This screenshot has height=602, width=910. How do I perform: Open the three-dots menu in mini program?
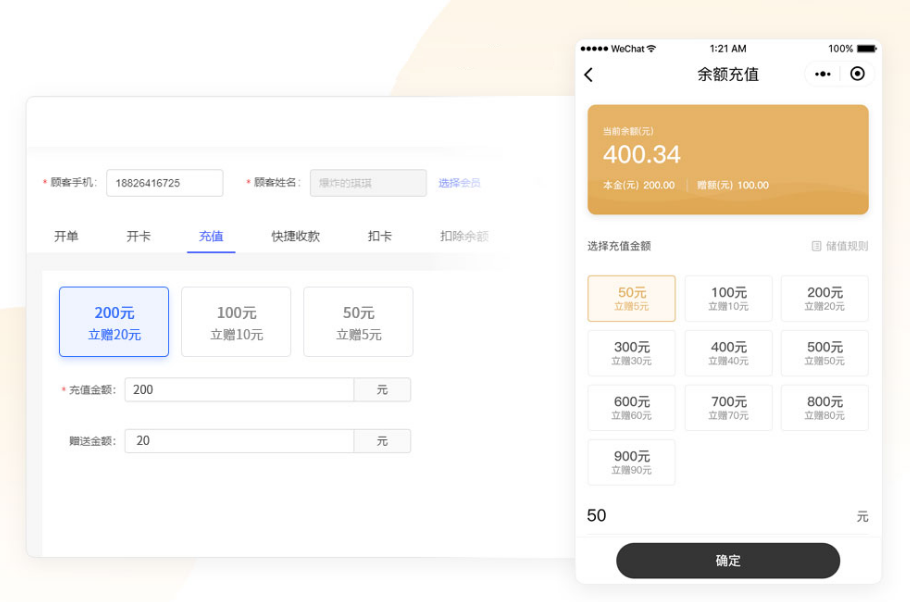click(x=822, y=74)
